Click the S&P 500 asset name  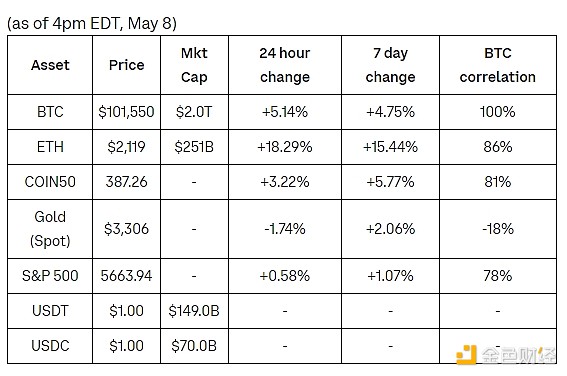click(x=50, y=276)
